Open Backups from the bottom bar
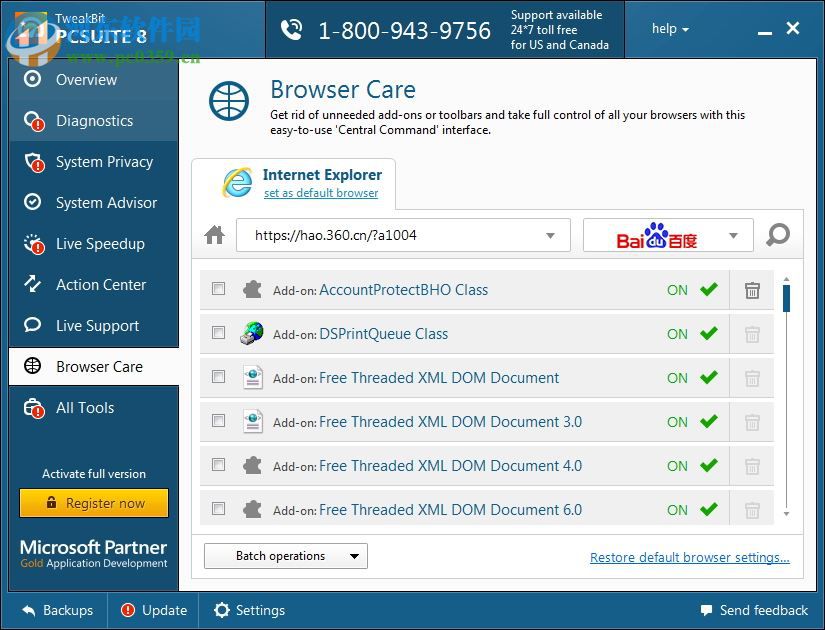 pos(58,611)
